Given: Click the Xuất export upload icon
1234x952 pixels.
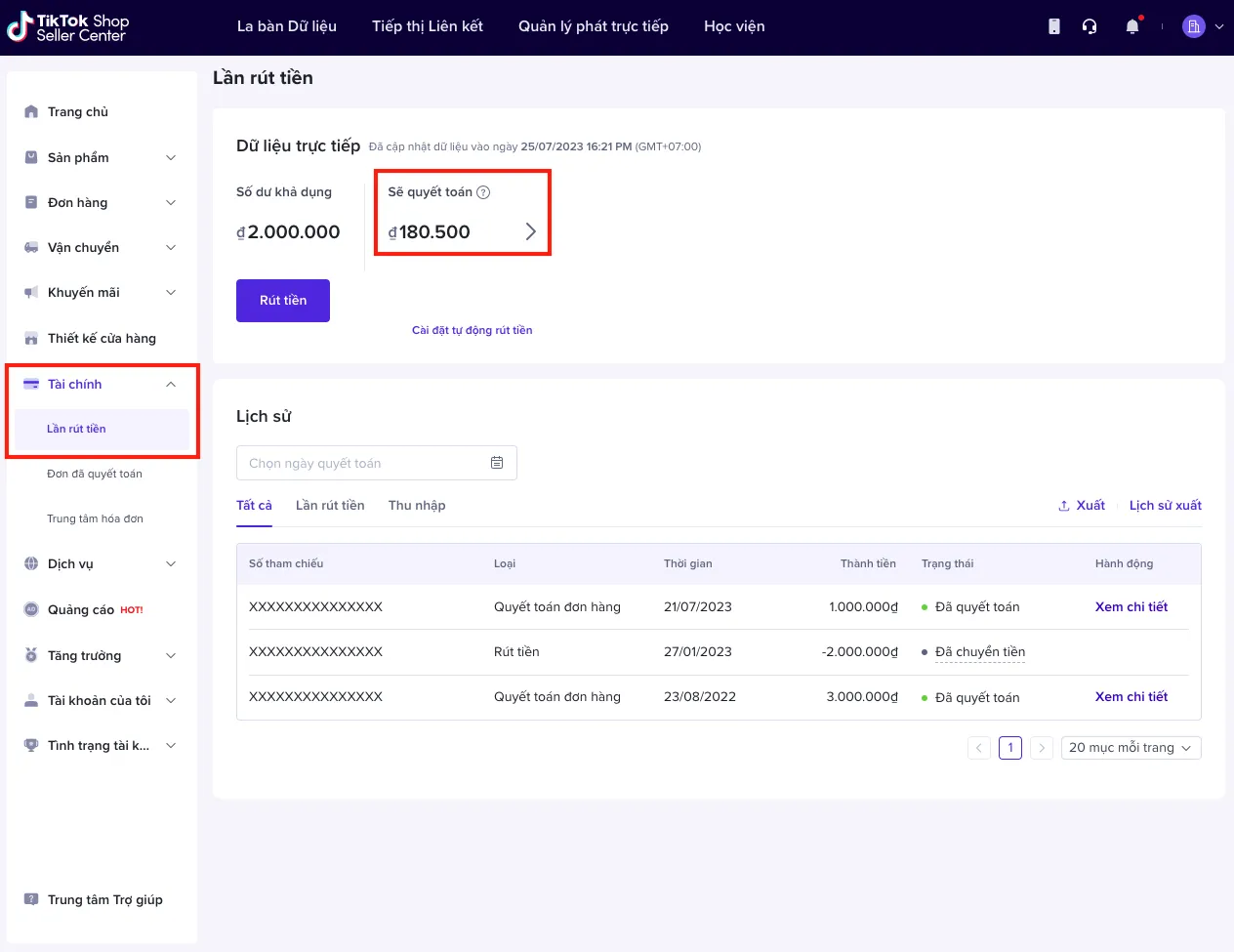Looking at the screenshot, I should point(1064,506).
